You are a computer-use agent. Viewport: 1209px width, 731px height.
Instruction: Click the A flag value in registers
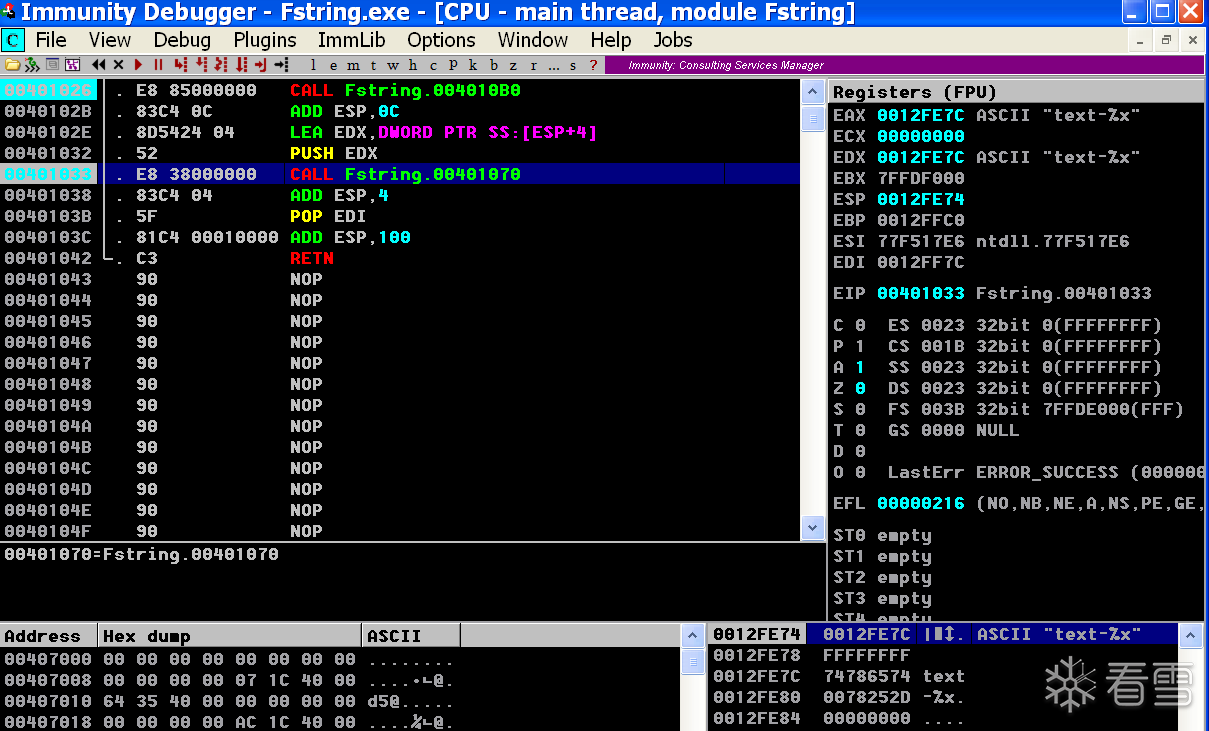(x=860, y=367)
